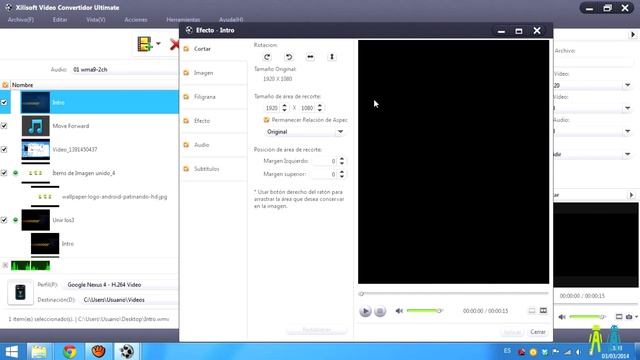Toggle the Move Forward checkbox
640x360 pixels.
pos(4,126)
